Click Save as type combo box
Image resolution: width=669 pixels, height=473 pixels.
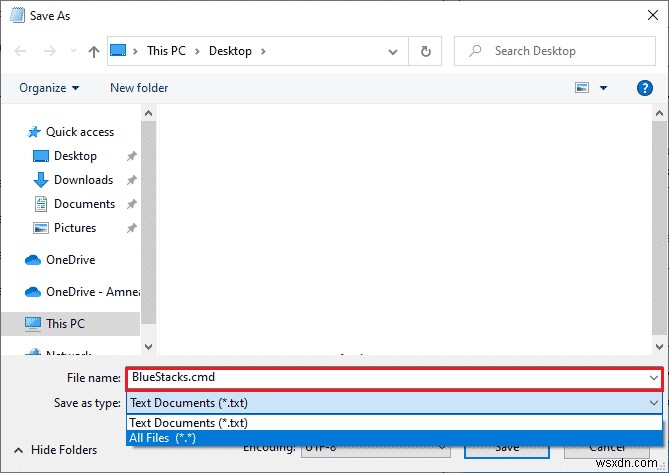[x=394, y=403]
